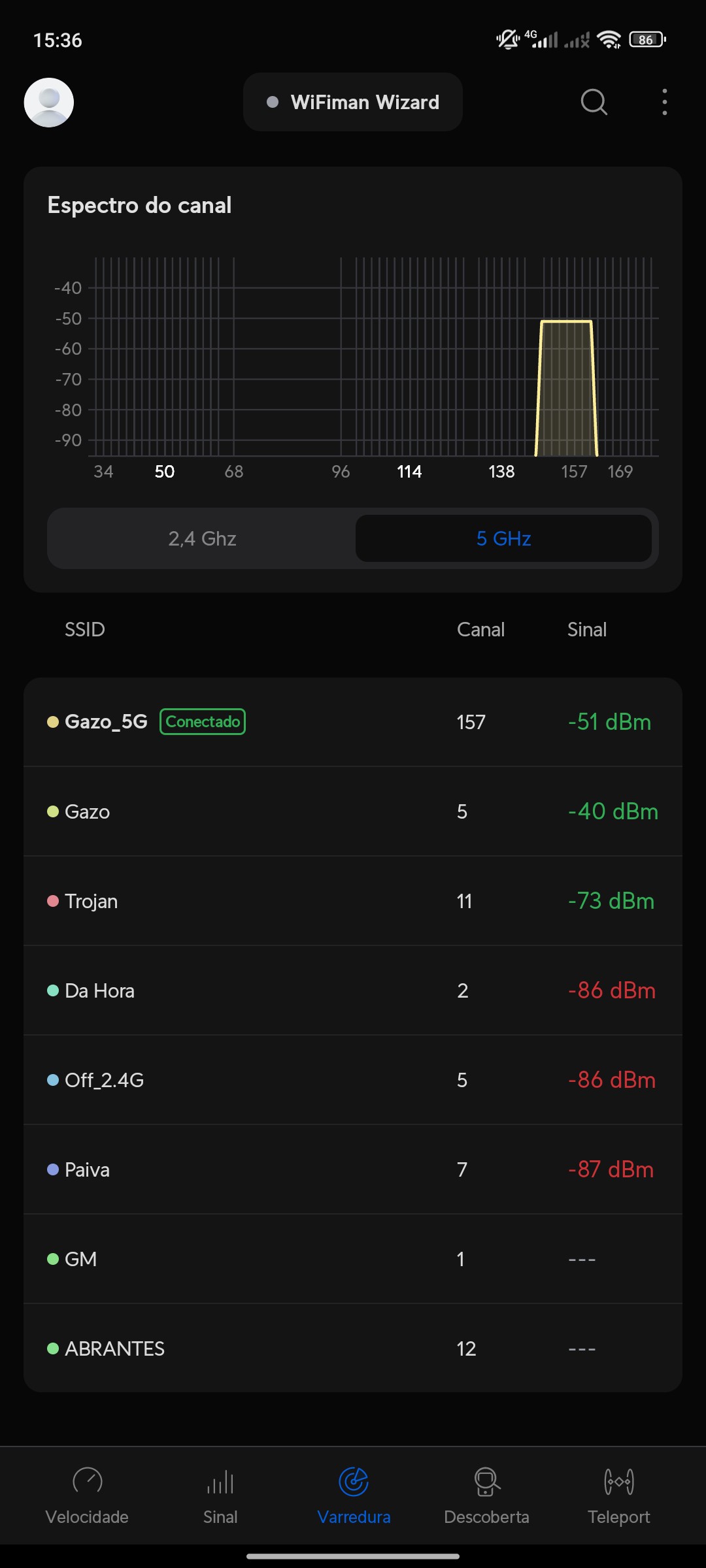Open the Velocidade speed test icon
Image resolution: width=706 pixels, height=1568 pixels.
click(x=87, y=1481)
